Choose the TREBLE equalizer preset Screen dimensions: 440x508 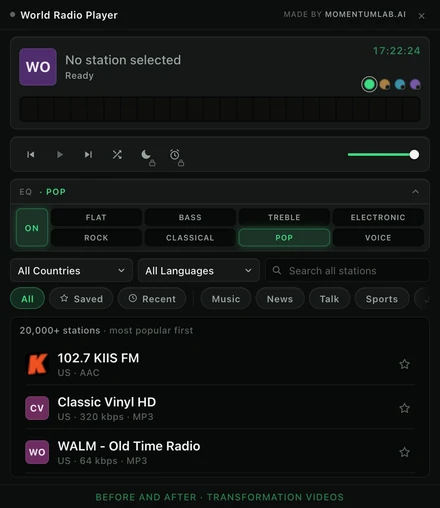click(x=284, y=217)
